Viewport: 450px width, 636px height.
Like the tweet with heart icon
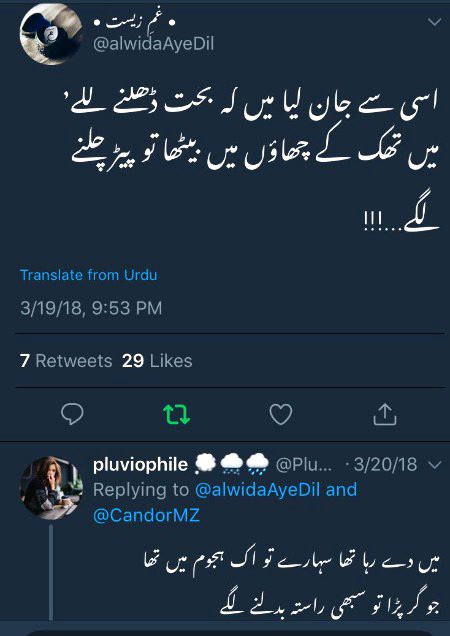click(281, 415)
